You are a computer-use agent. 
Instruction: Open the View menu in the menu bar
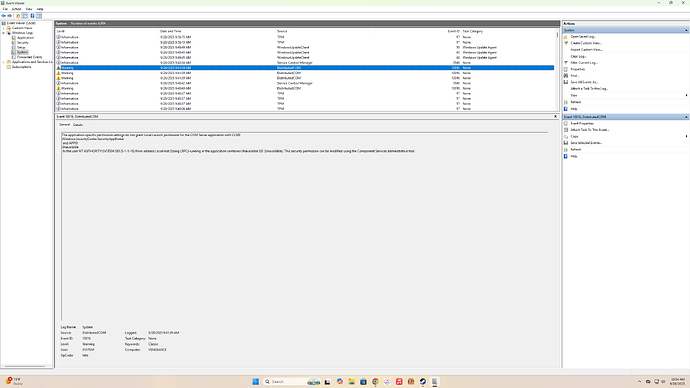[x=29, y=9]
